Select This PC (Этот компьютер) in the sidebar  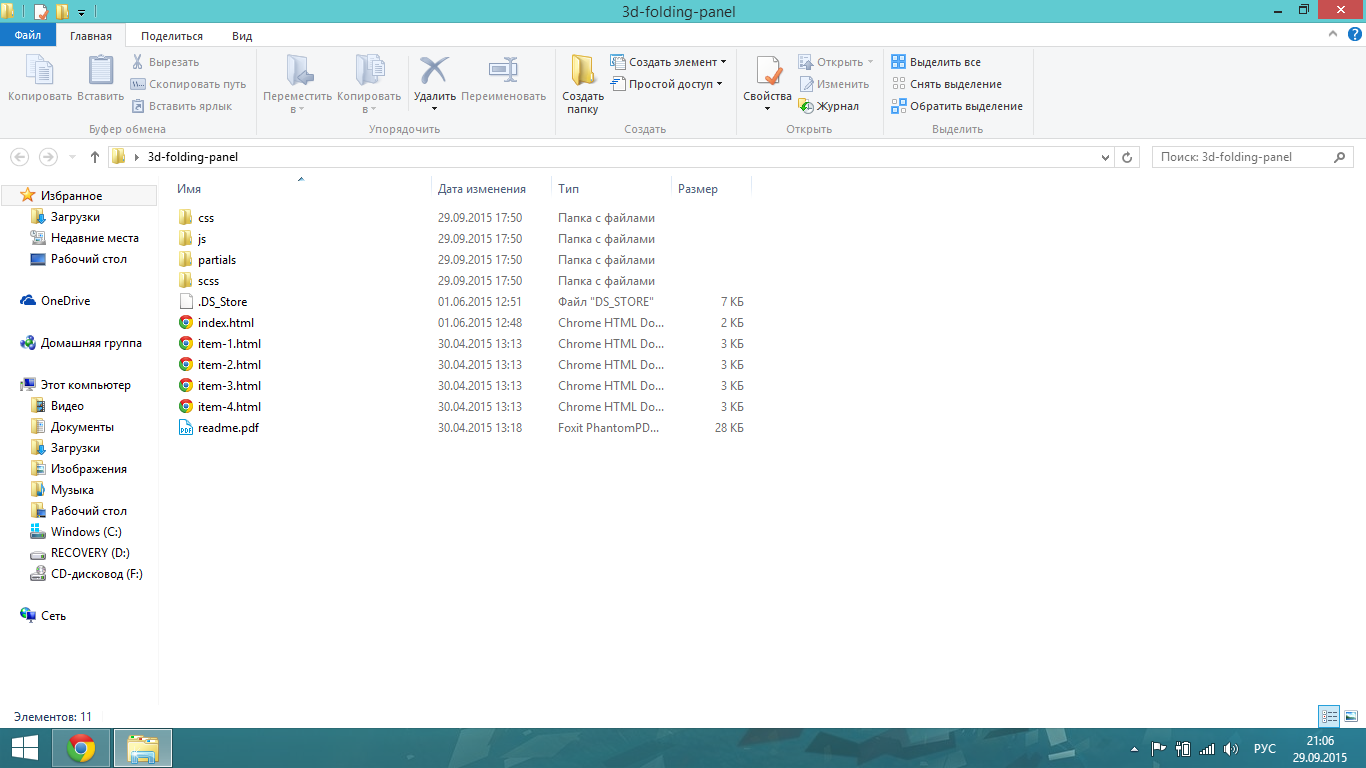tap(85, 385)
